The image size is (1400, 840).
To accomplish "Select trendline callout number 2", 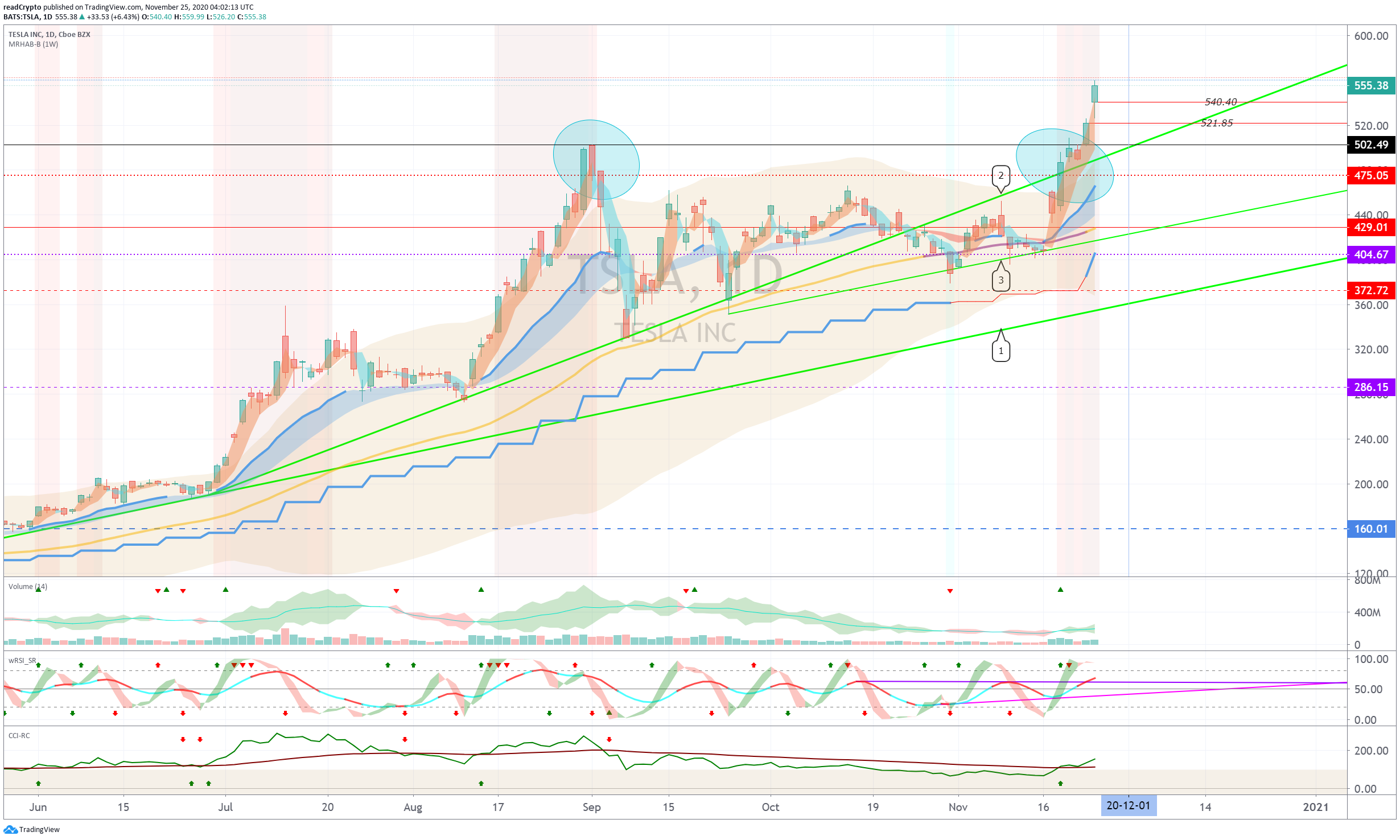I will [1001, 175].
